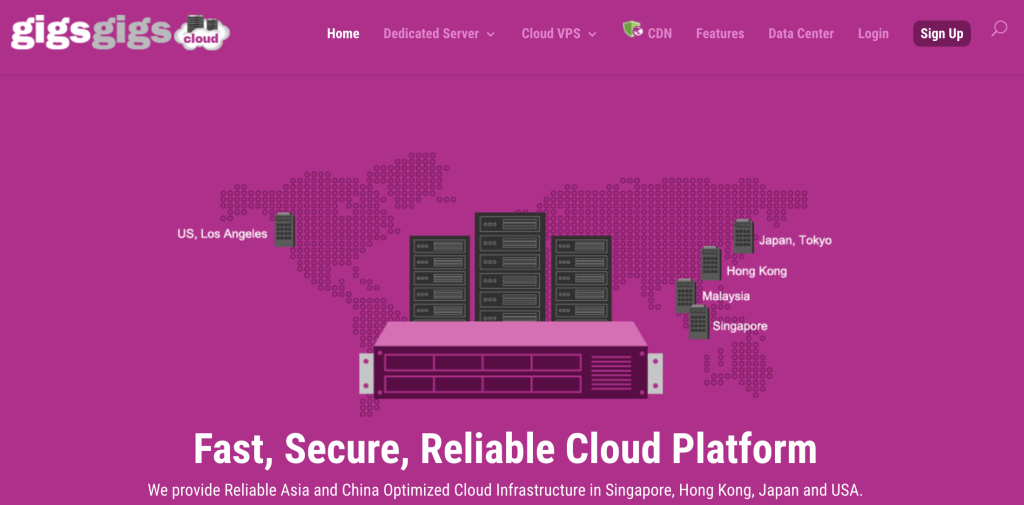Click the gigsgigs cloud logo

coord(120,32)
